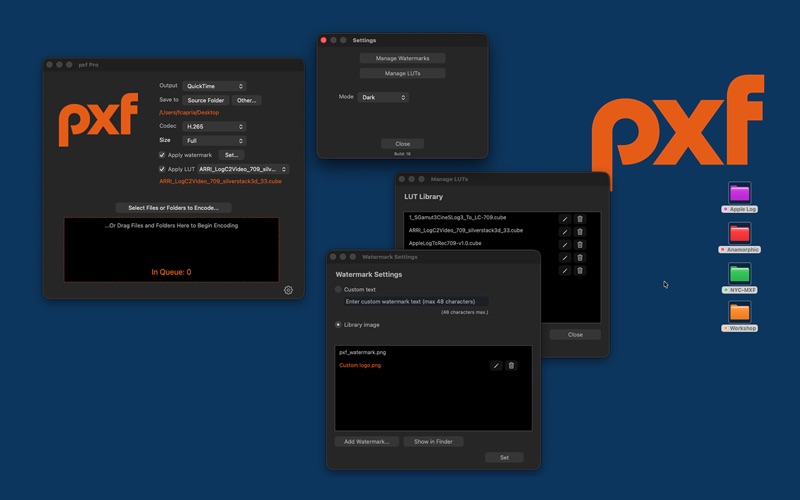Click the Source Folder button
800x500 pixels.
[206, 101]
